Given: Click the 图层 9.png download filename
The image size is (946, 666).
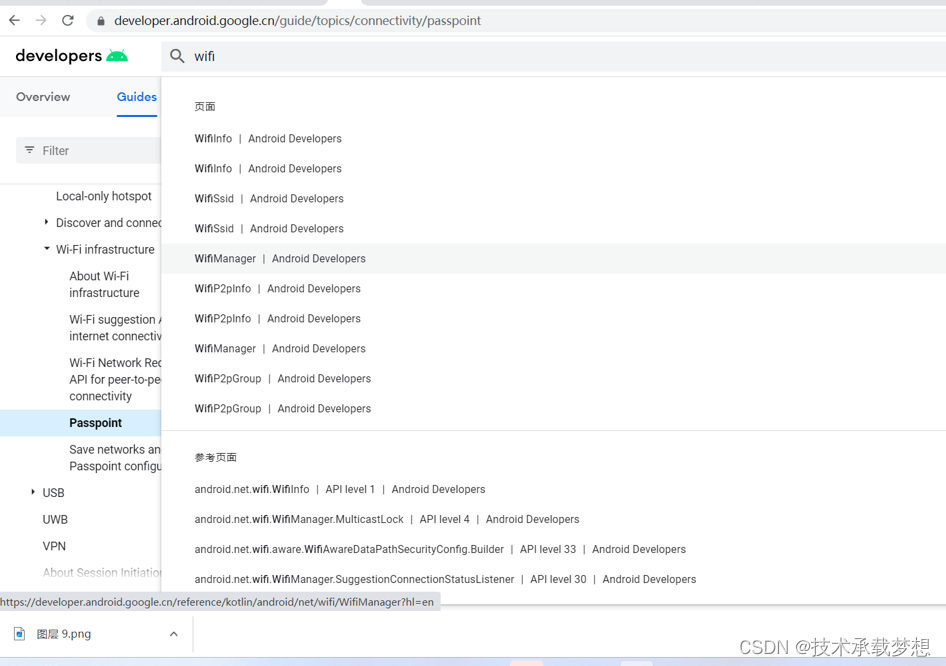Looking at the screenshot, I should click(x=63, y=634).
